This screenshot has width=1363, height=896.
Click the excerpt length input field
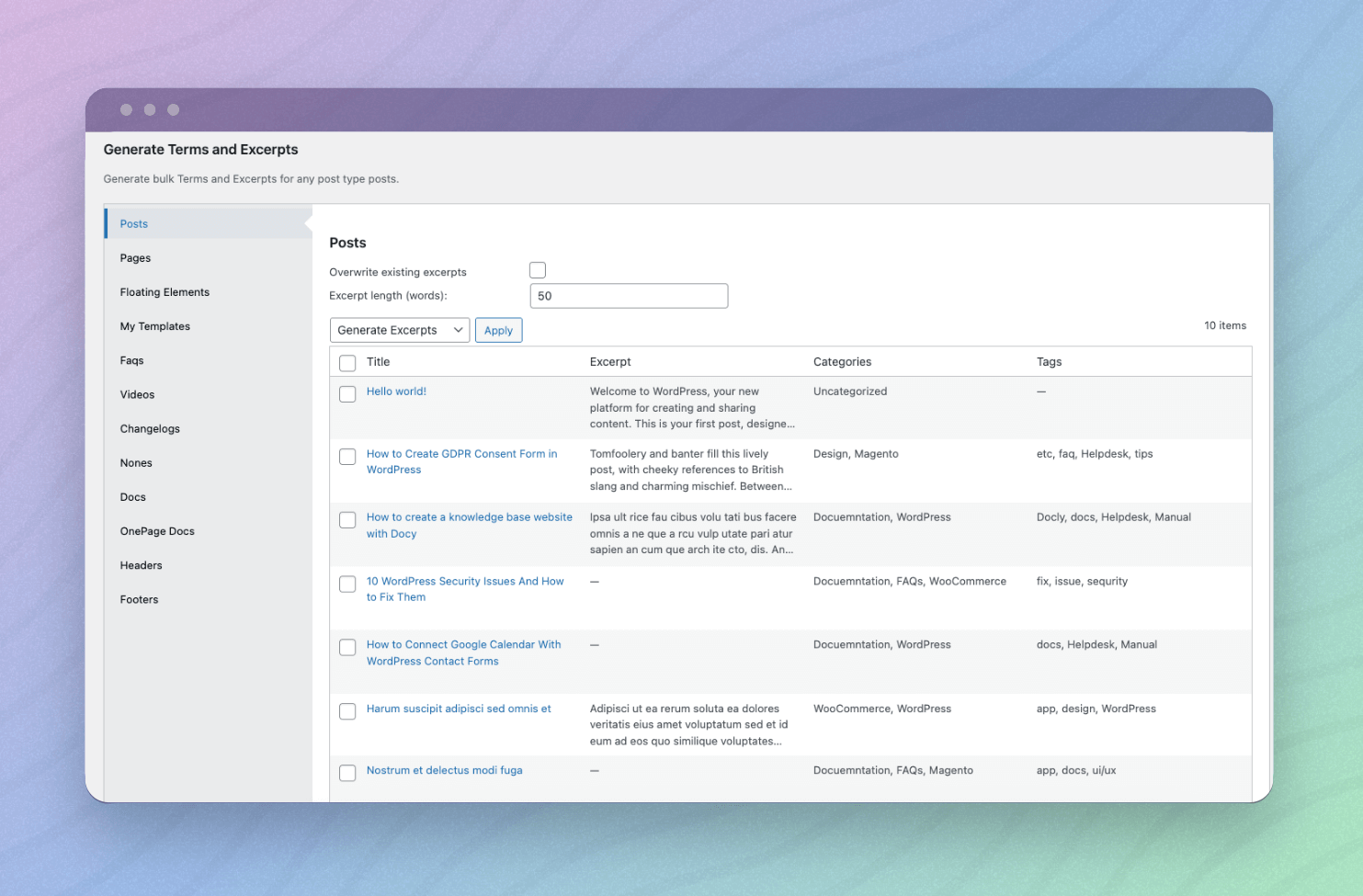(629, 295)
